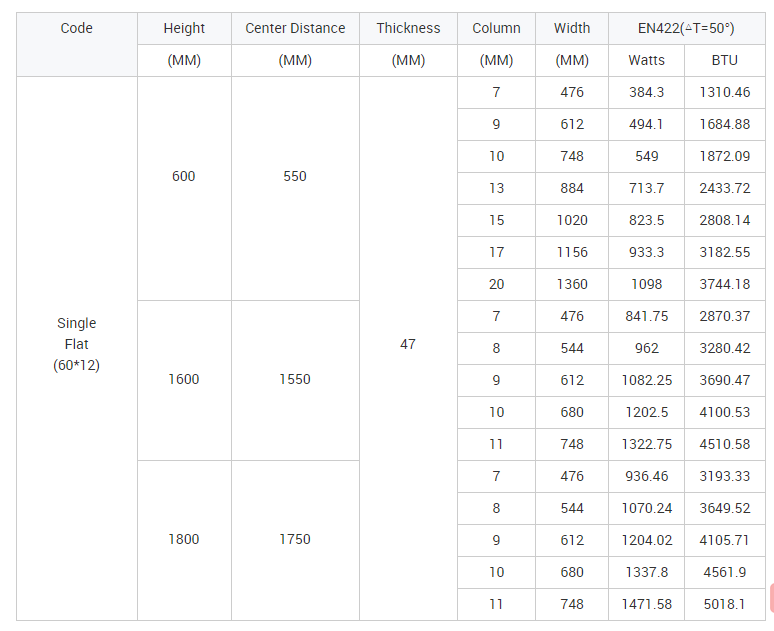Select the Height column header
This screenshot has width=774, height=631.
184,29
